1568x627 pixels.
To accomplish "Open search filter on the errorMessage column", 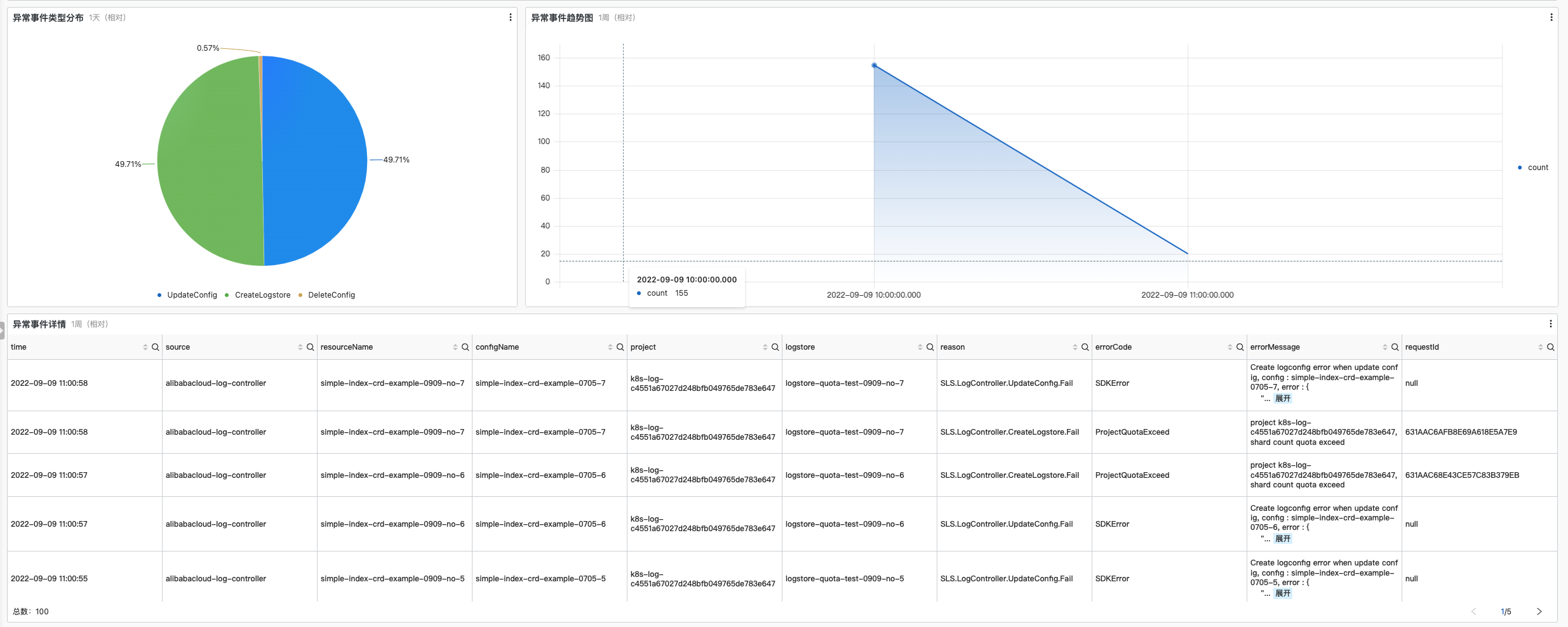I will (x=1395, y=347).
